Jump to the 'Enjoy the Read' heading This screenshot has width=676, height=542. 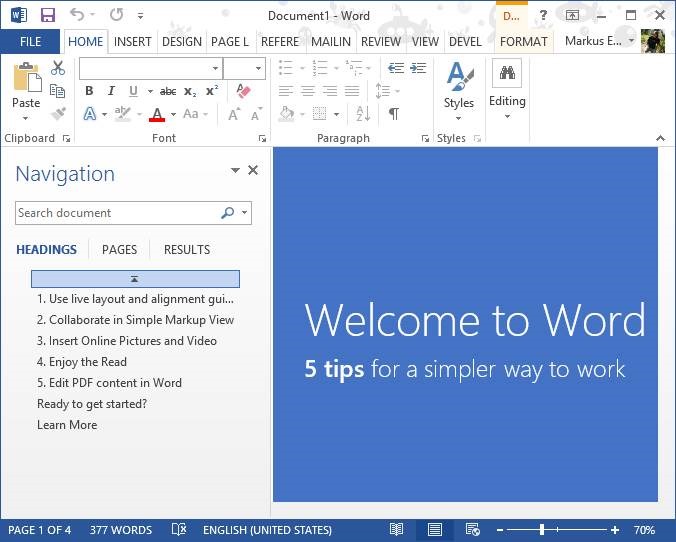[x=81, y=362]
